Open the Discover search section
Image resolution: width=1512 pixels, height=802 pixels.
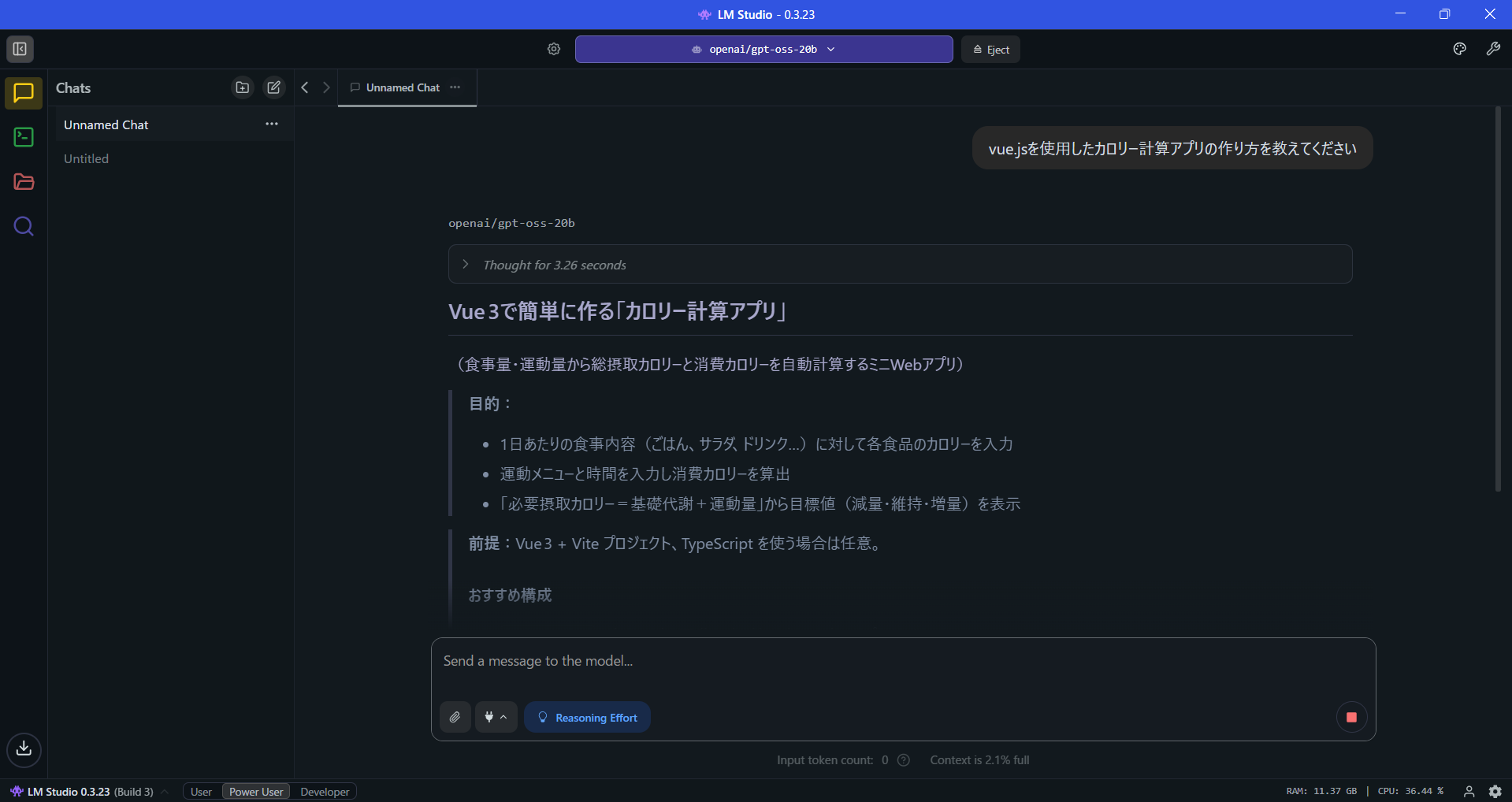[x=24, y=227]
